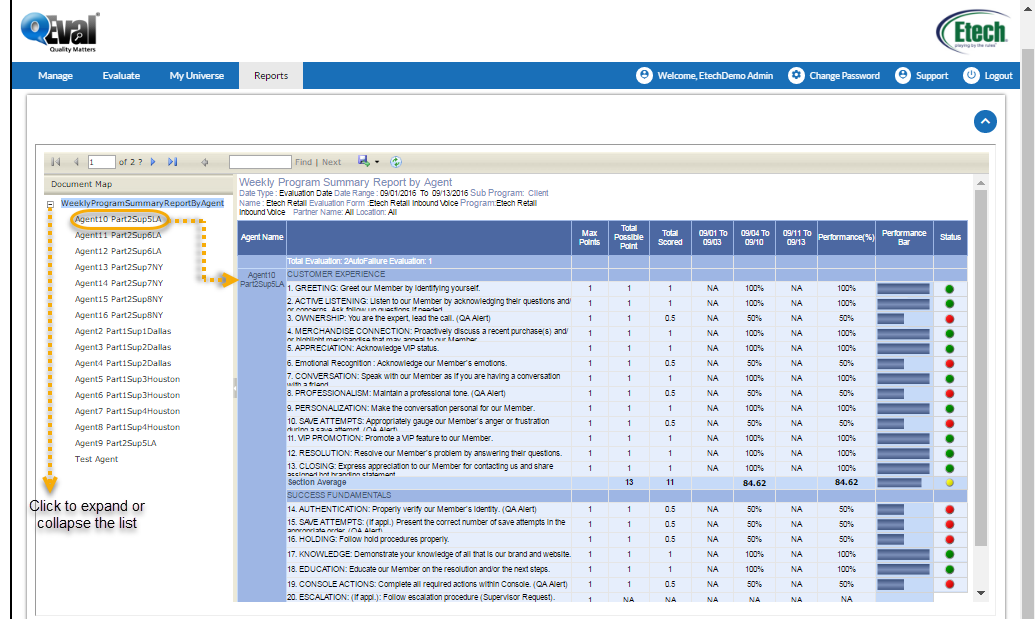Go to the first page of the report
Image resolution: width=1035 pixels, height=619 pixels.
click(x=55, y=161)
